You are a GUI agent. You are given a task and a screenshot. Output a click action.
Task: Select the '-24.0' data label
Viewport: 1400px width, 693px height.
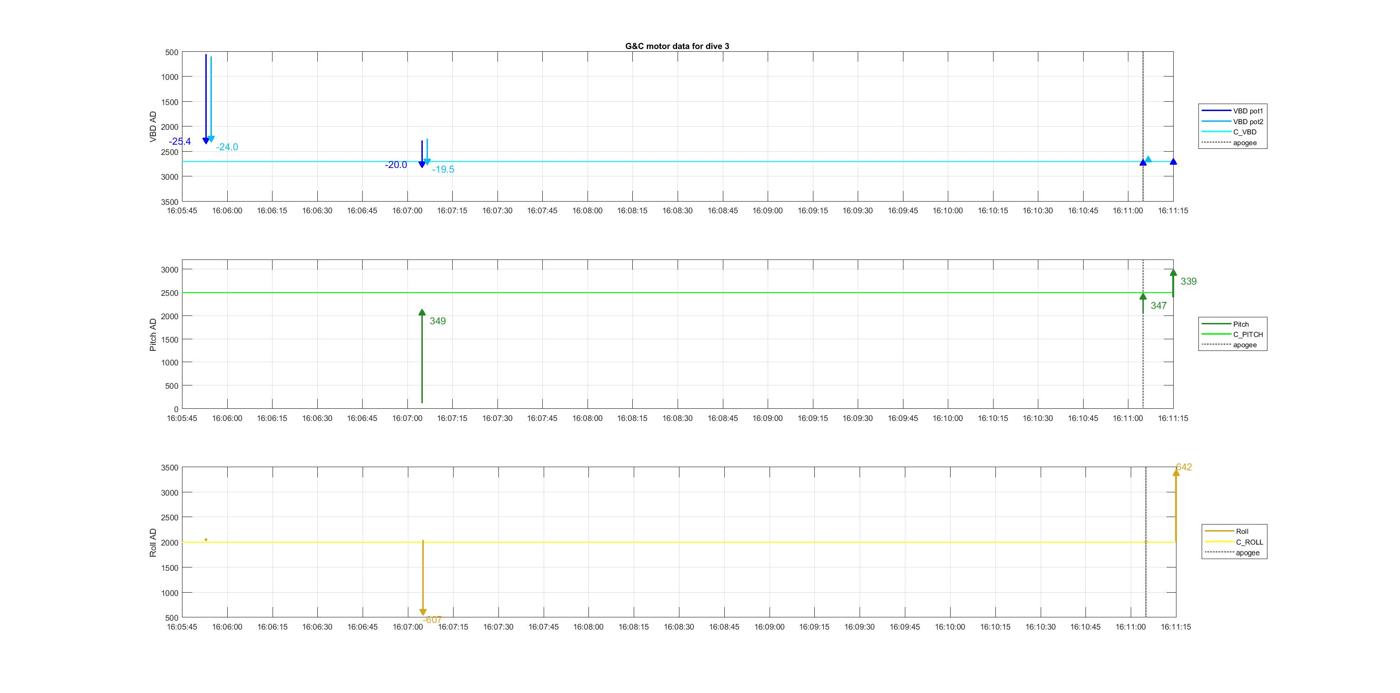point(227,147)
